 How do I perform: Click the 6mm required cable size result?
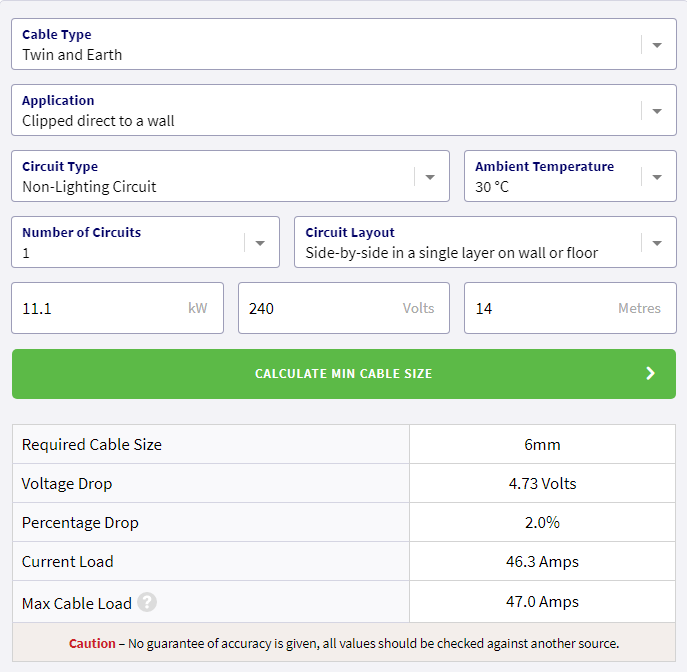pyautogui.click(x=542, y=444)
